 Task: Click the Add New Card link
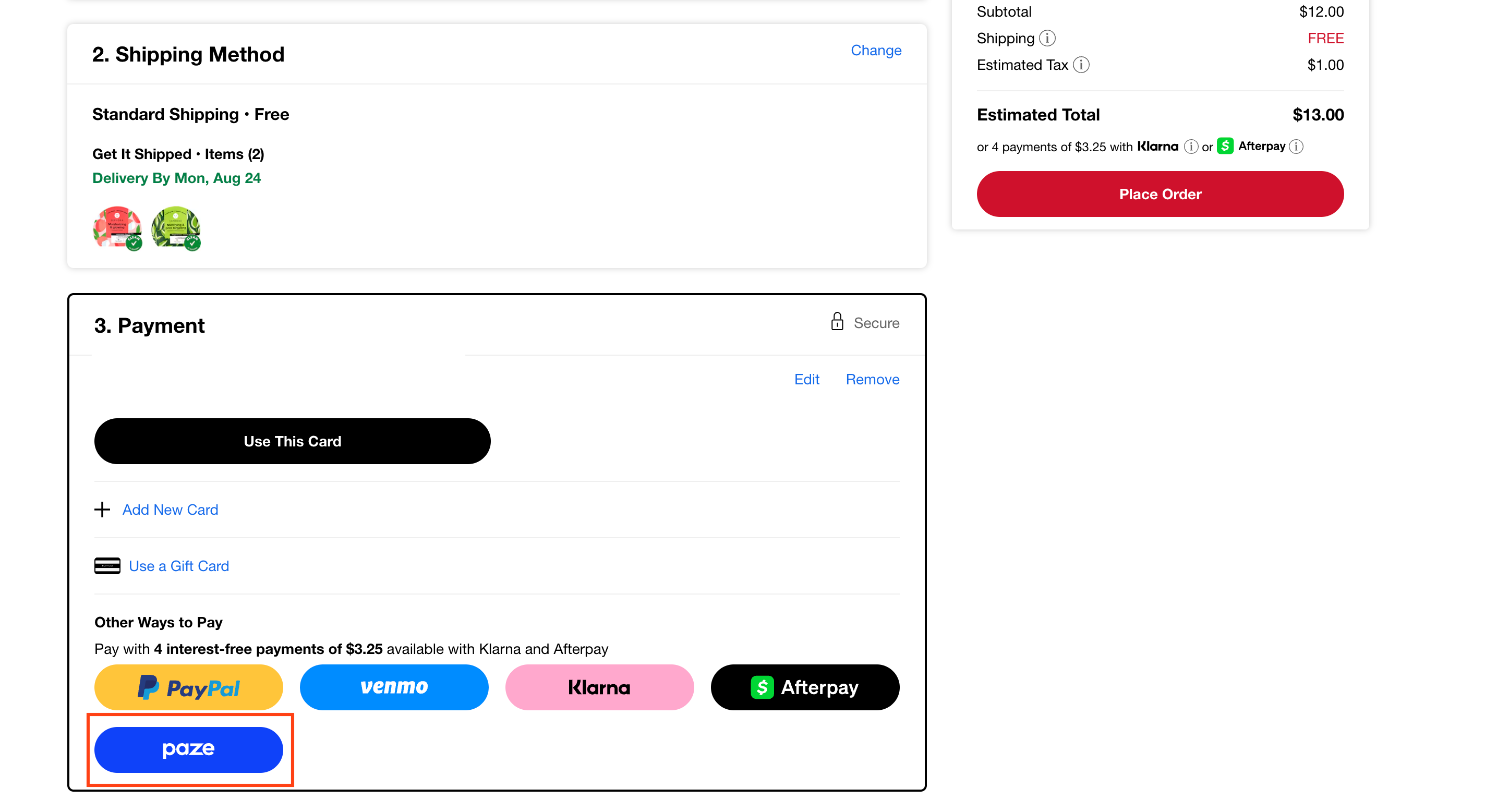tap(170, 510)
